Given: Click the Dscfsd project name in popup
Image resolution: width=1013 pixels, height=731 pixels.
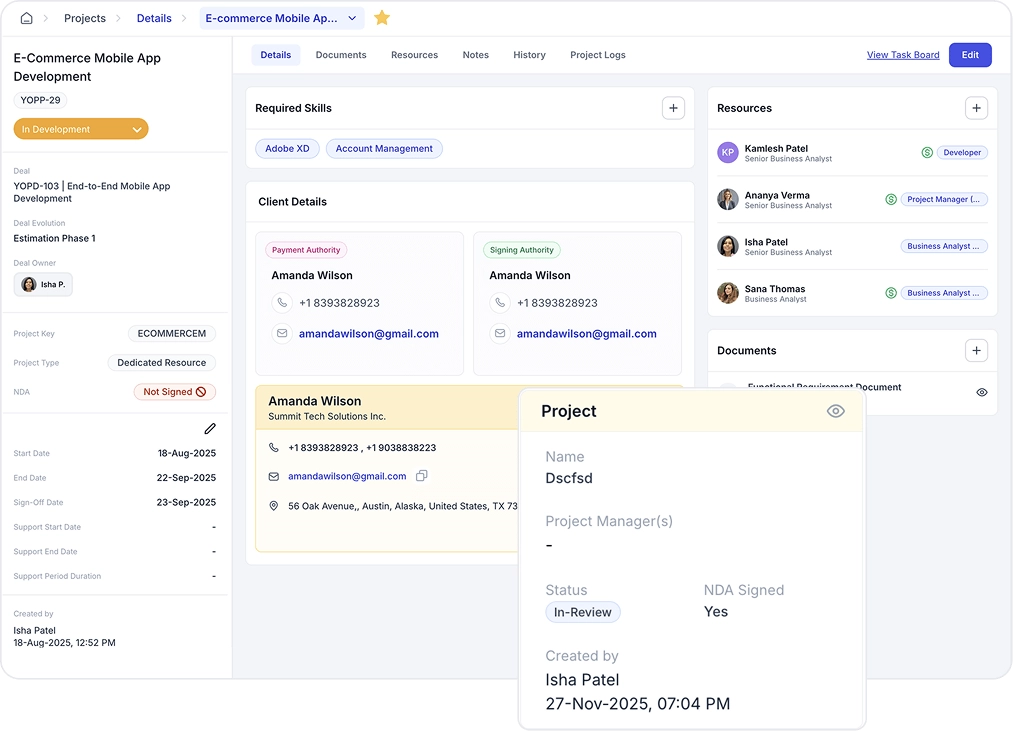Looking at the screenshot, I should point(569,478).
